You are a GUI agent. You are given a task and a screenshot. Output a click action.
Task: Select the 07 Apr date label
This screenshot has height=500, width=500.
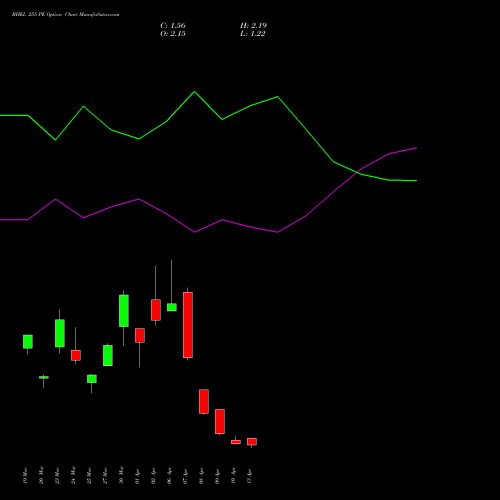pyautogui.click(x=185, y=476)
